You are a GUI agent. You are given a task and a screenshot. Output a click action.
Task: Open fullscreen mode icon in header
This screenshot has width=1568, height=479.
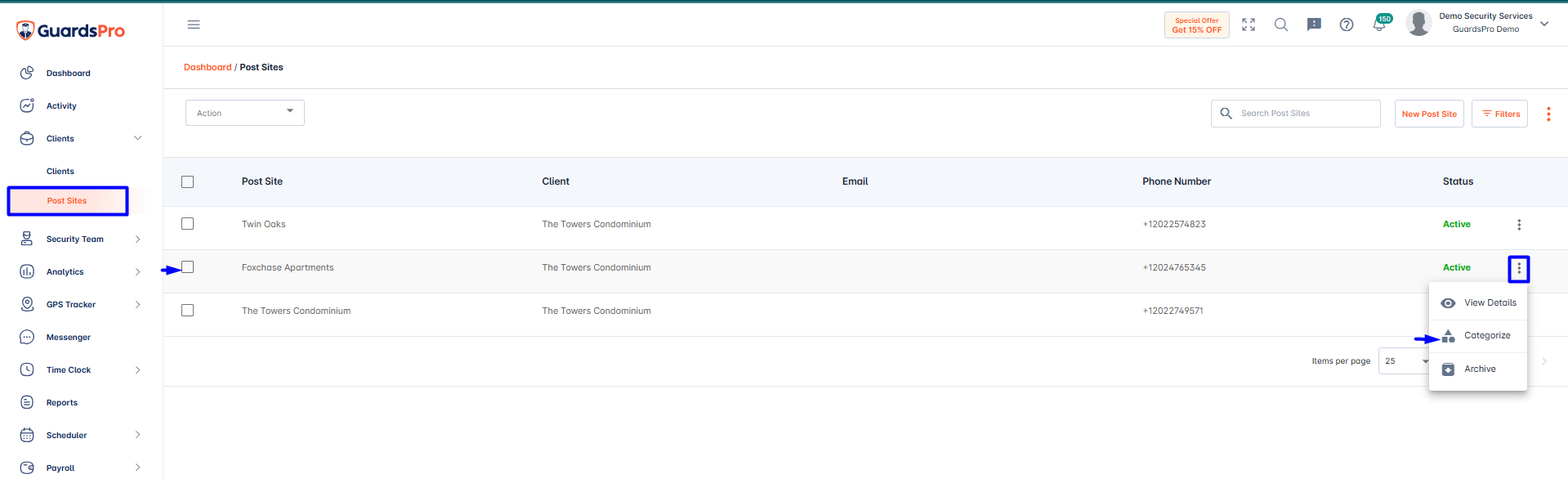tap(1249, 25)
